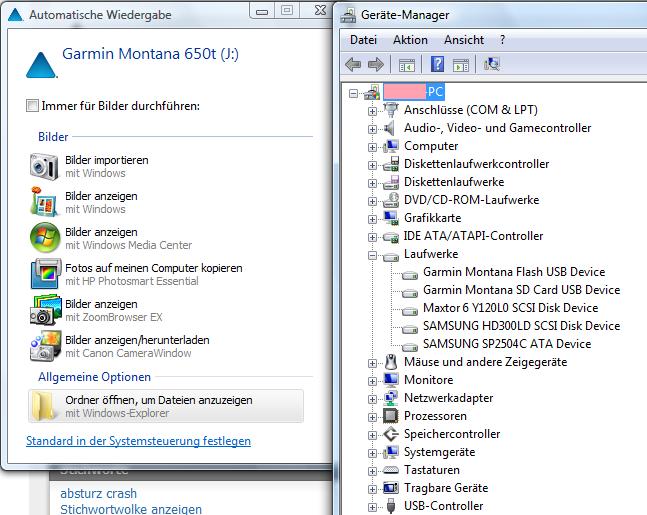Click the Prozessoren chip icon
This screenshot has height=515, width=647.
(x=390, y=416)
